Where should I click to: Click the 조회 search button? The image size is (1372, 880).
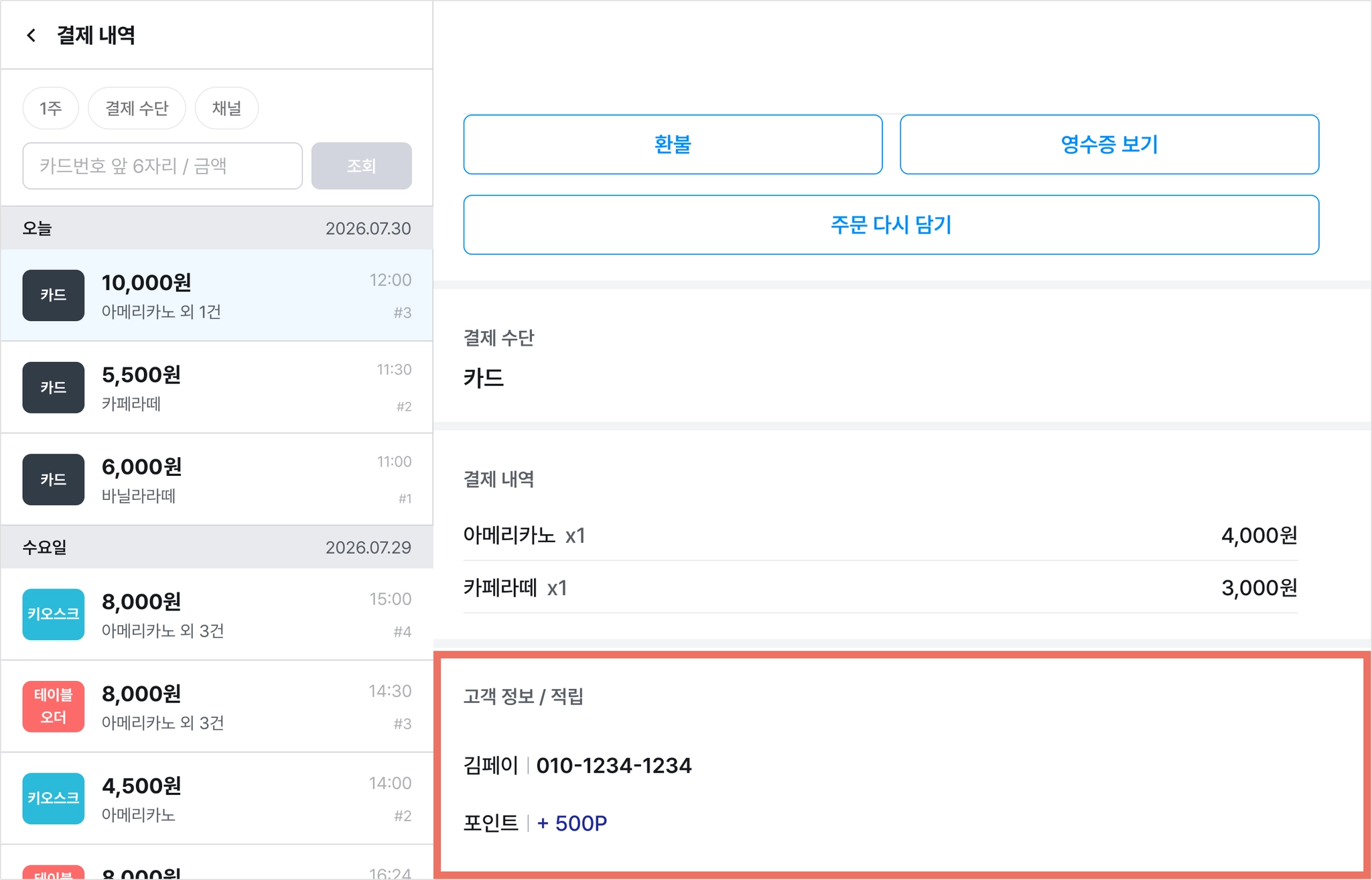point(362,166)
